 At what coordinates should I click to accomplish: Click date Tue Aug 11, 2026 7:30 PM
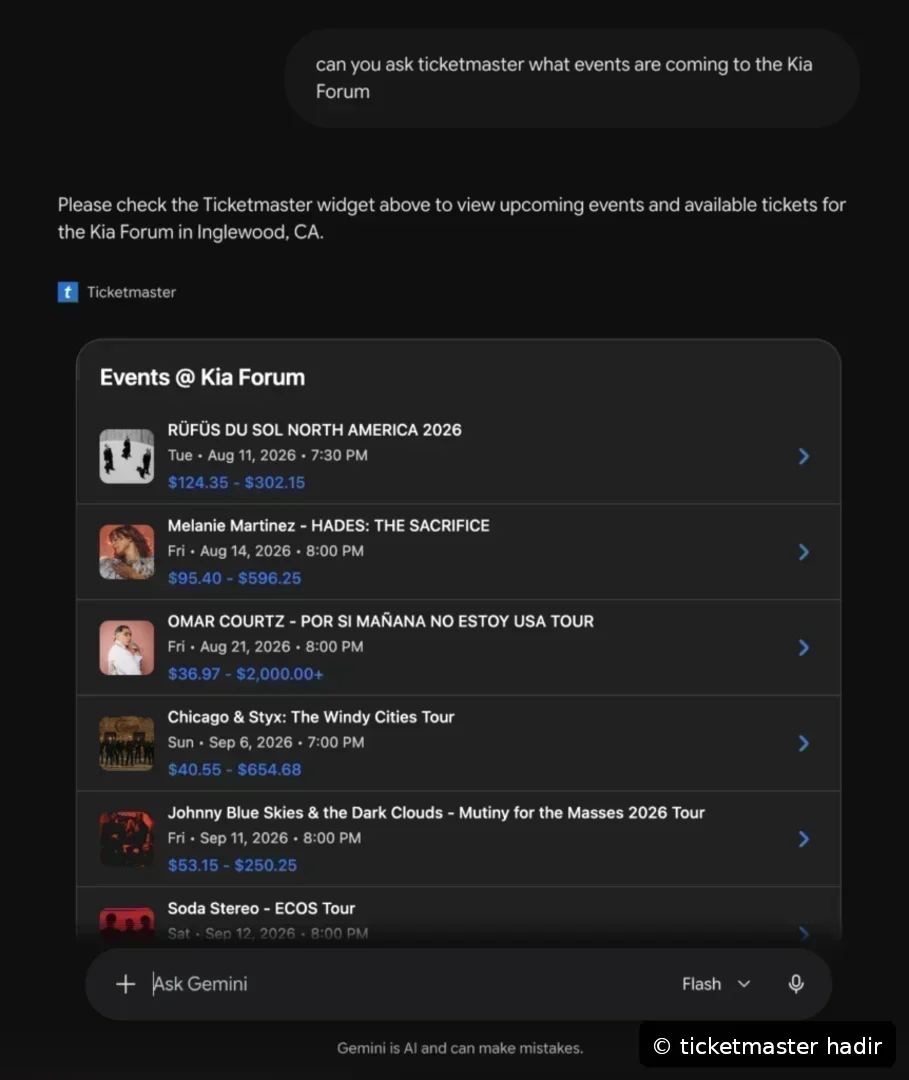(268, 455)
